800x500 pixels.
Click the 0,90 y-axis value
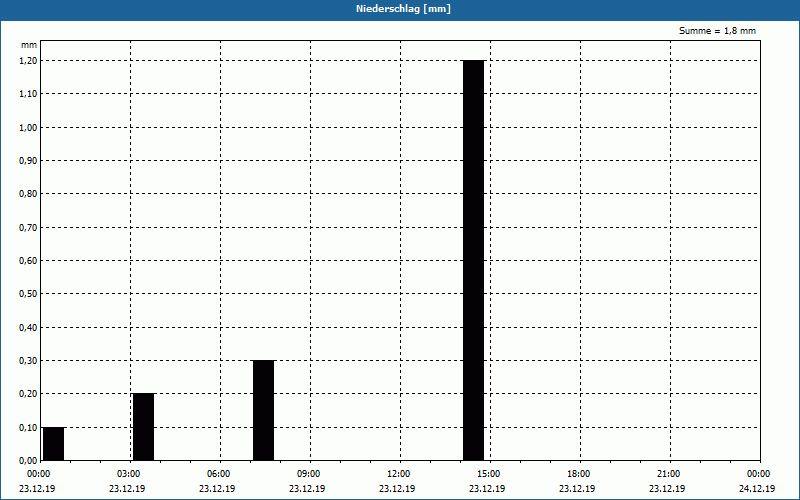[x=28, y=161]
